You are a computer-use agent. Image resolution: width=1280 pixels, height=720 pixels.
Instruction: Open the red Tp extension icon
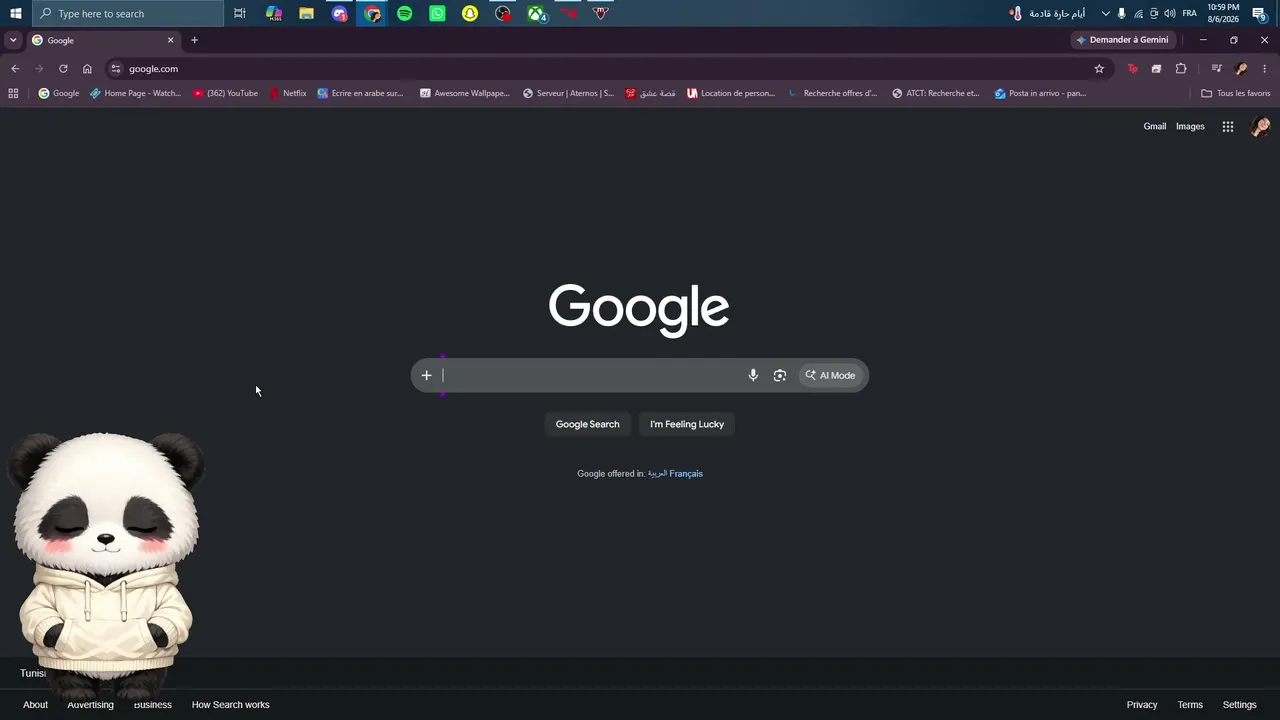click(x=1132, y=69)
